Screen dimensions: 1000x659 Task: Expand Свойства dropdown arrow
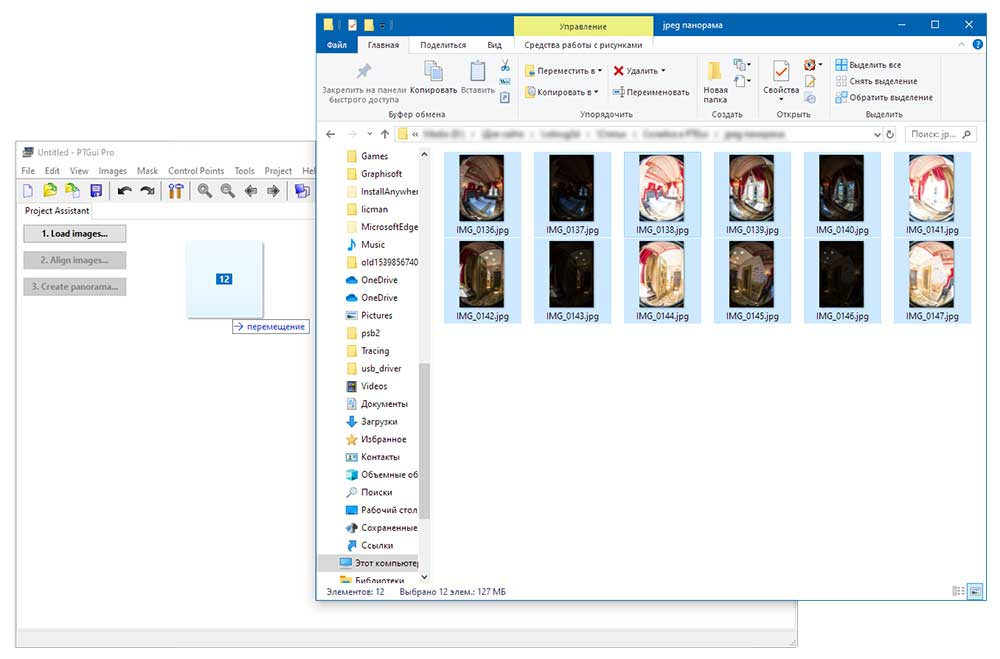[x=781, y=100]
